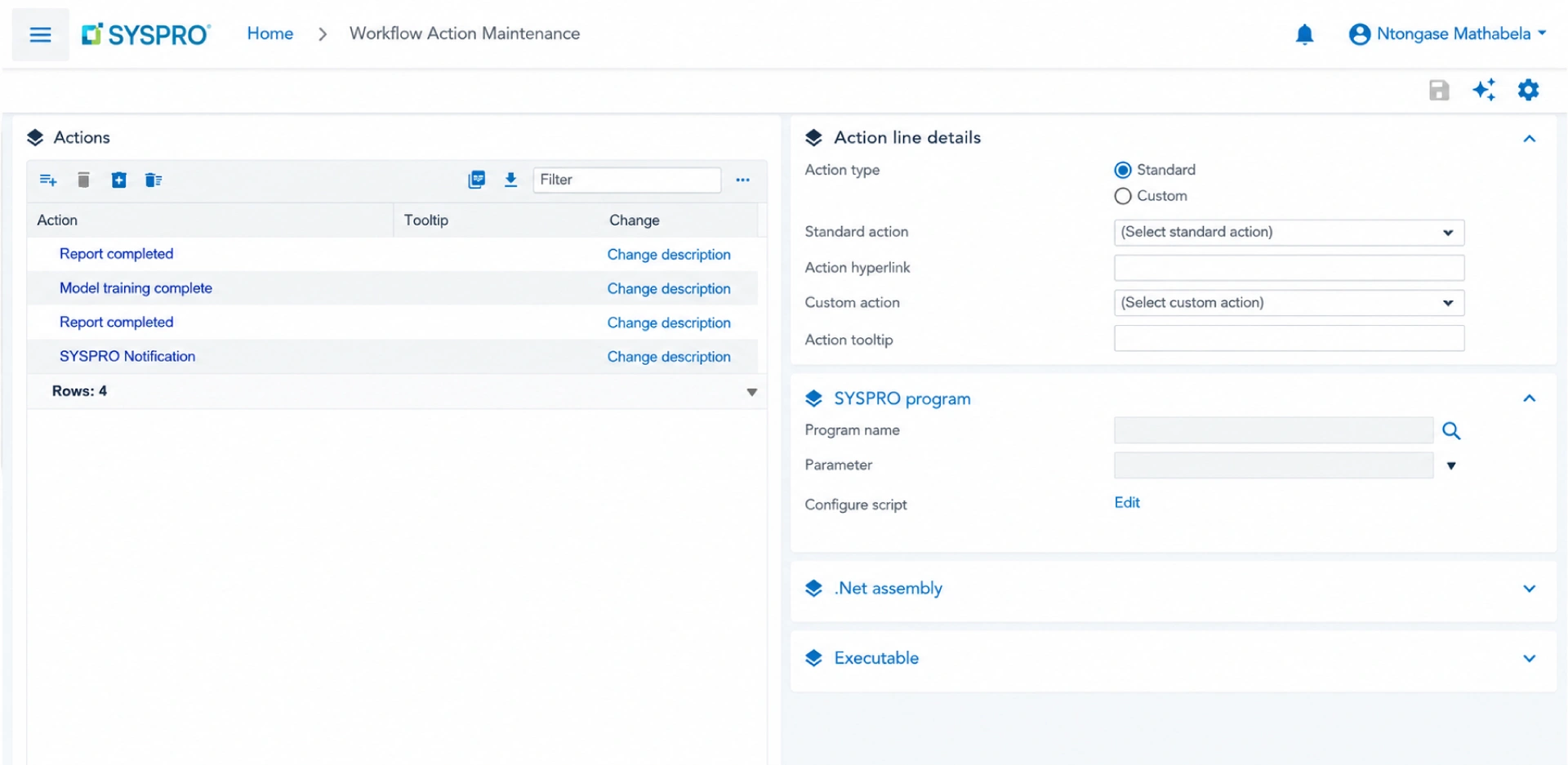
Task: Open the SYSPRO Notification action
Action: click(x=127, y=357)
